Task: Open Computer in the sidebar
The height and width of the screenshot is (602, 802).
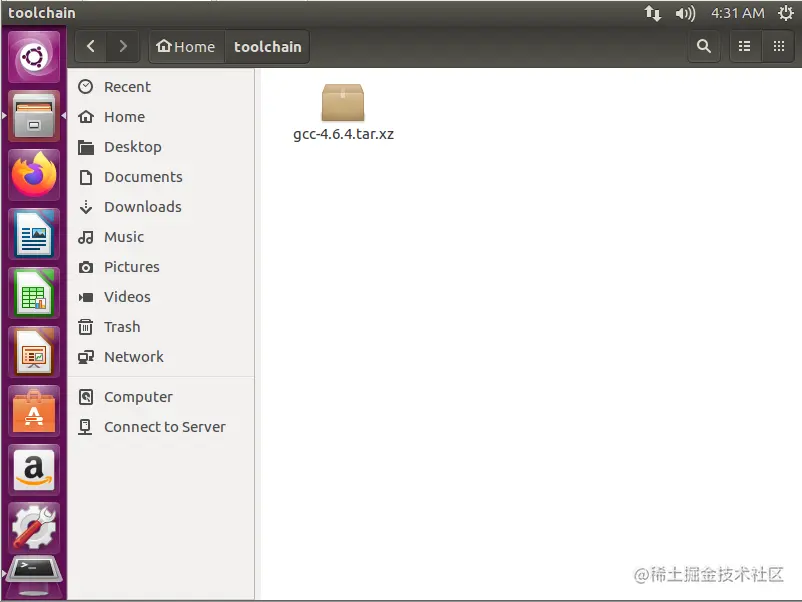Action: tap(161, 397)
